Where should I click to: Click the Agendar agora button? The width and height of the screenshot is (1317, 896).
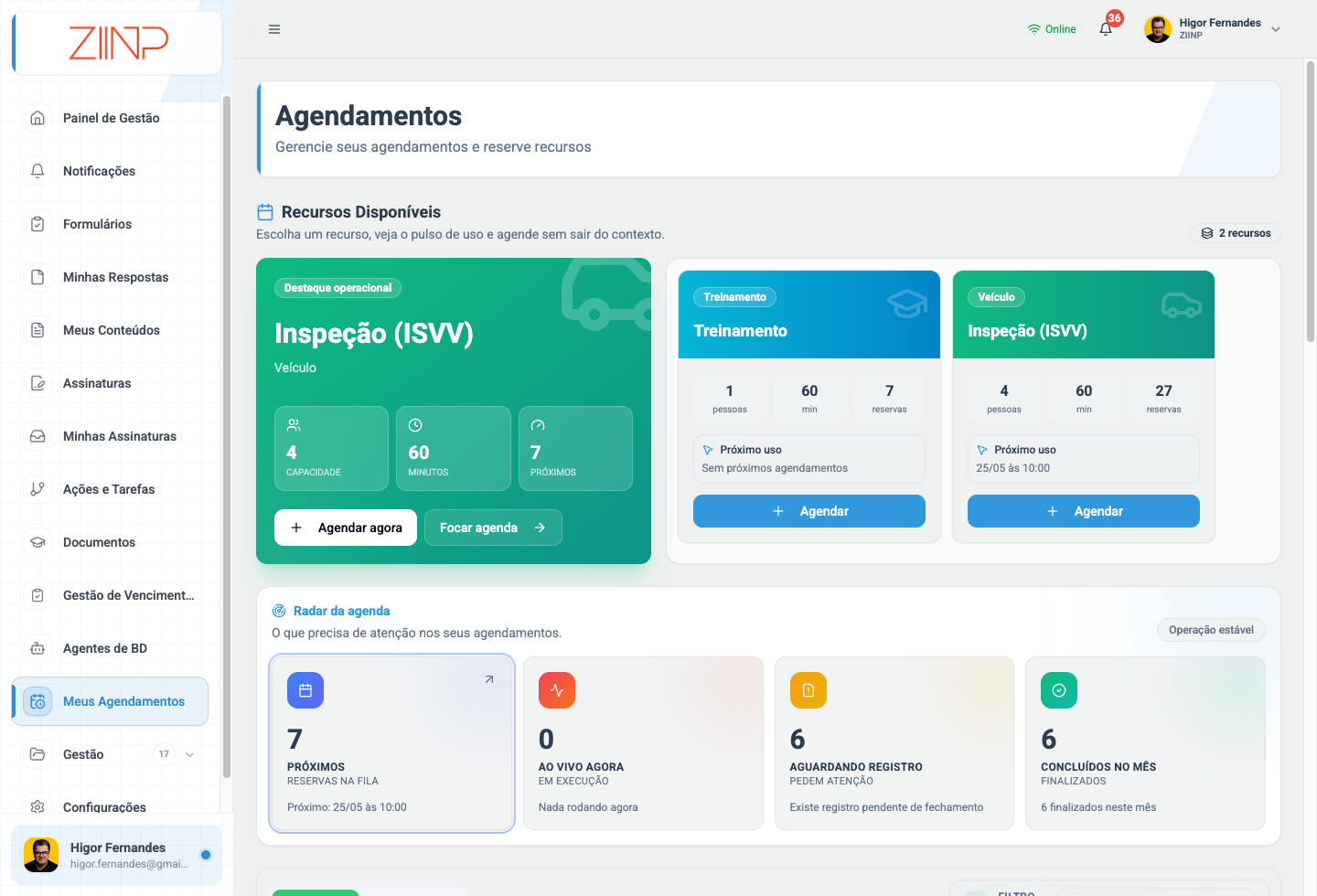point(346,528)
